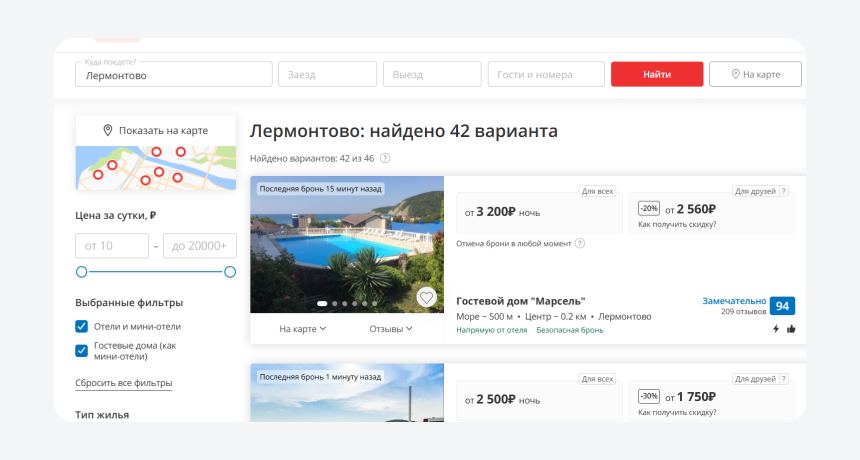Click 'Последняя бронь 1 минуту назад' badge

[x=320, y=377]
